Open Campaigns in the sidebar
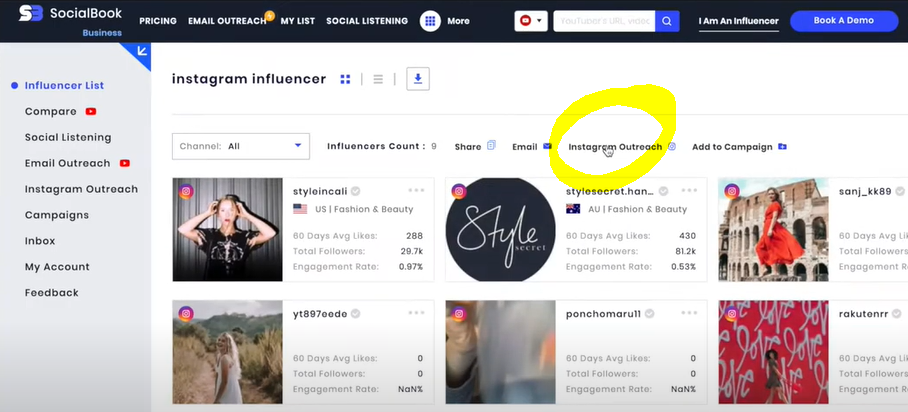The image size is (908, 412). point(57,215)
